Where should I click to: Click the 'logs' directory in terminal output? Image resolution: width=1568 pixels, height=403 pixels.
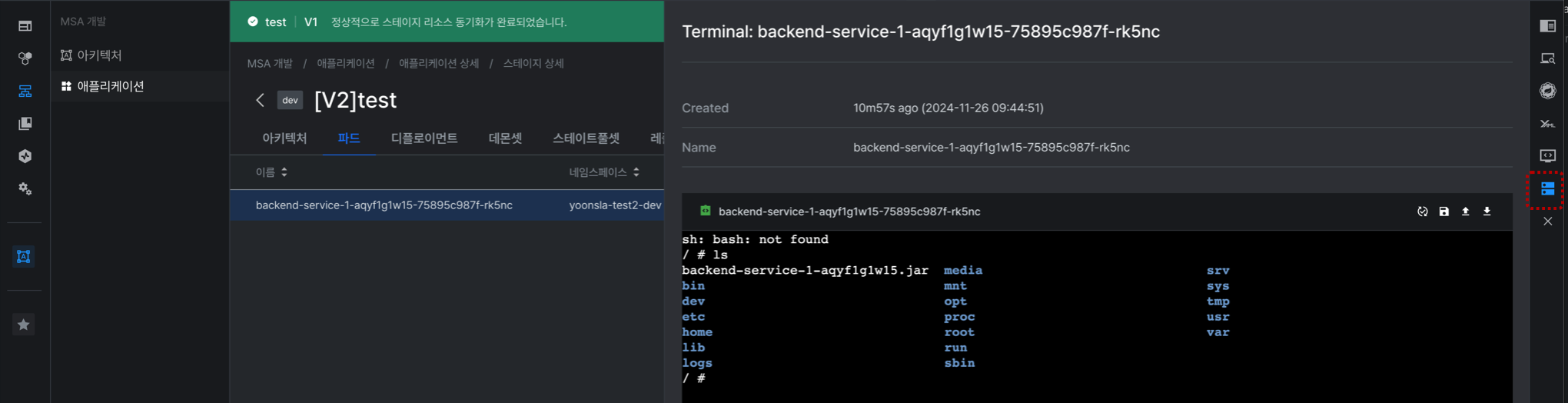[697, 363]
